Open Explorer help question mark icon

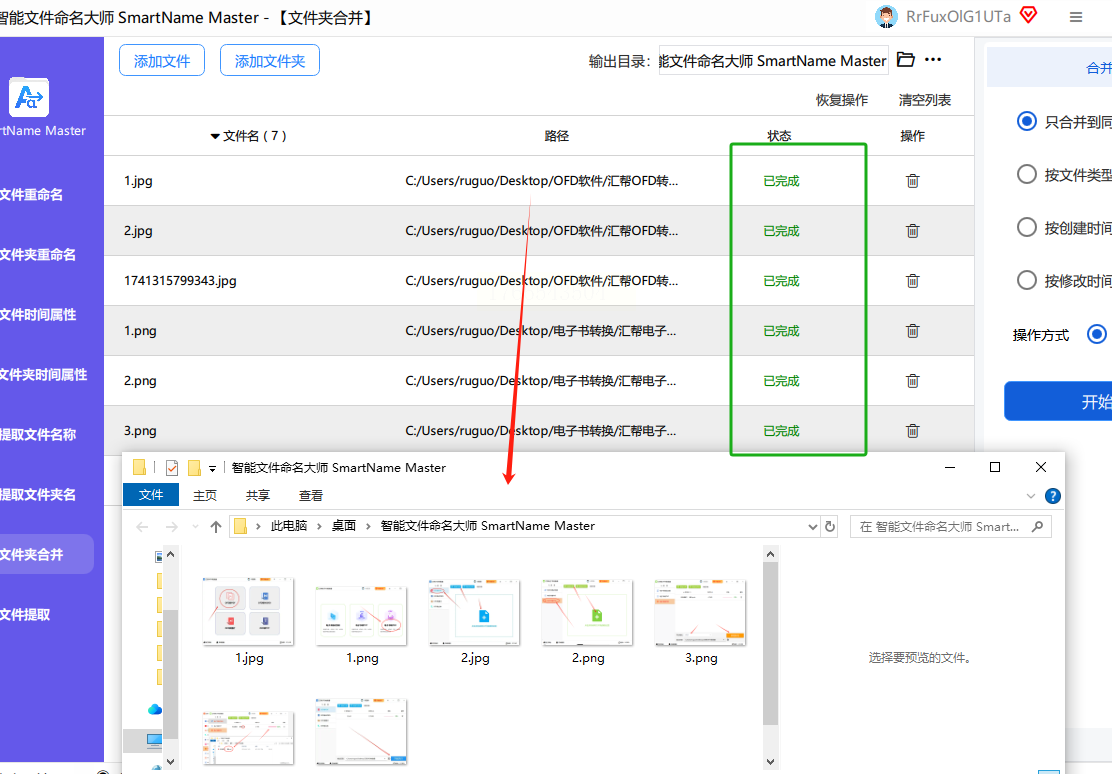(1052, 496)
